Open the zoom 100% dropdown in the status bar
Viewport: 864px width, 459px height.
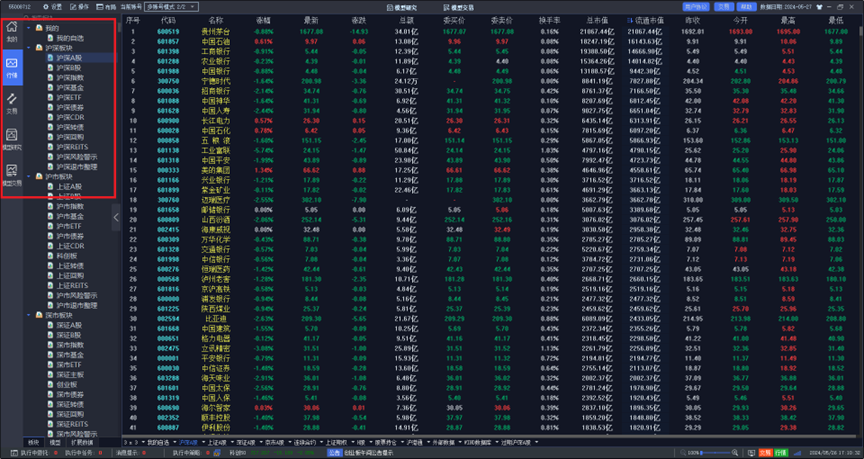tap(691, 452)
